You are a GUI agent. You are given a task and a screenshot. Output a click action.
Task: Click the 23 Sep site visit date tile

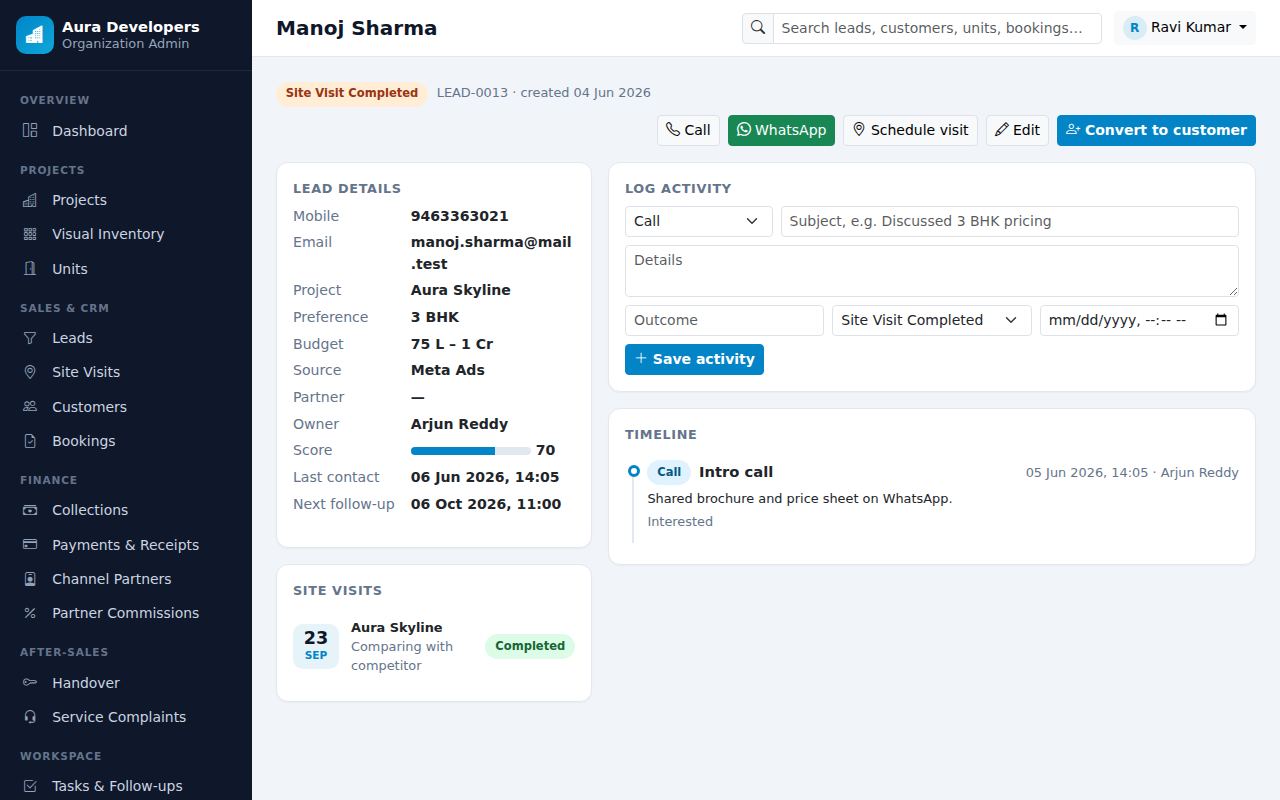pyautogui.click(x=316, y=646)
